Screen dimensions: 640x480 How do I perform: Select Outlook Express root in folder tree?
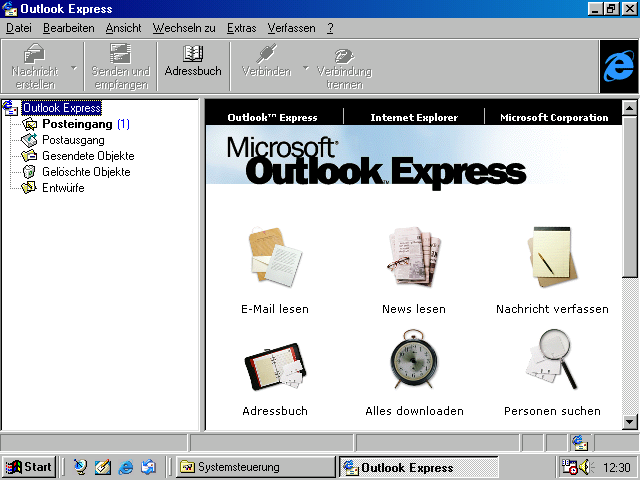62,108
